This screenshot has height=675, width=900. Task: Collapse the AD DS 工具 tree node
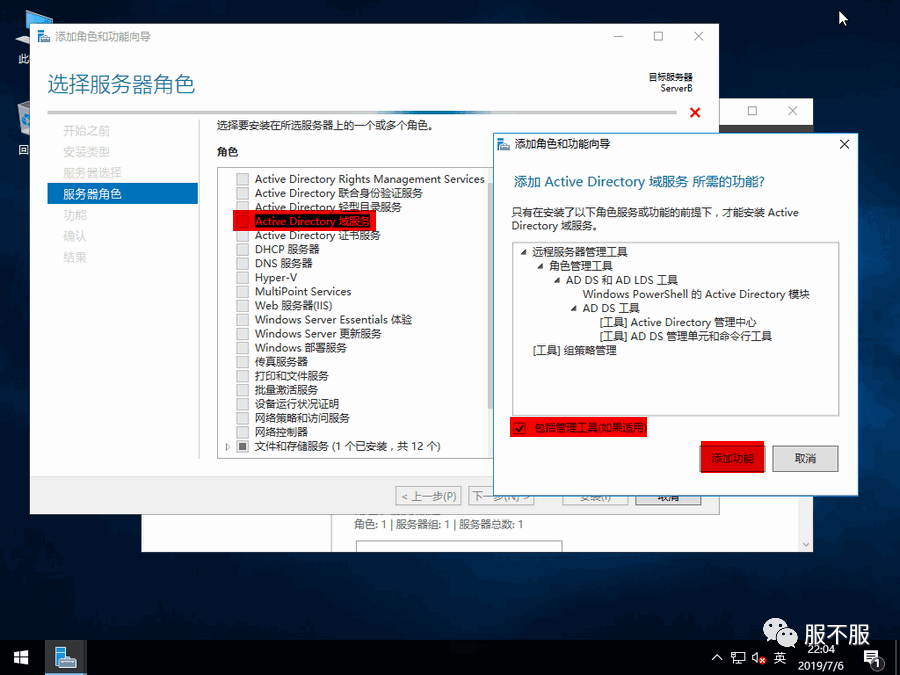573,308
